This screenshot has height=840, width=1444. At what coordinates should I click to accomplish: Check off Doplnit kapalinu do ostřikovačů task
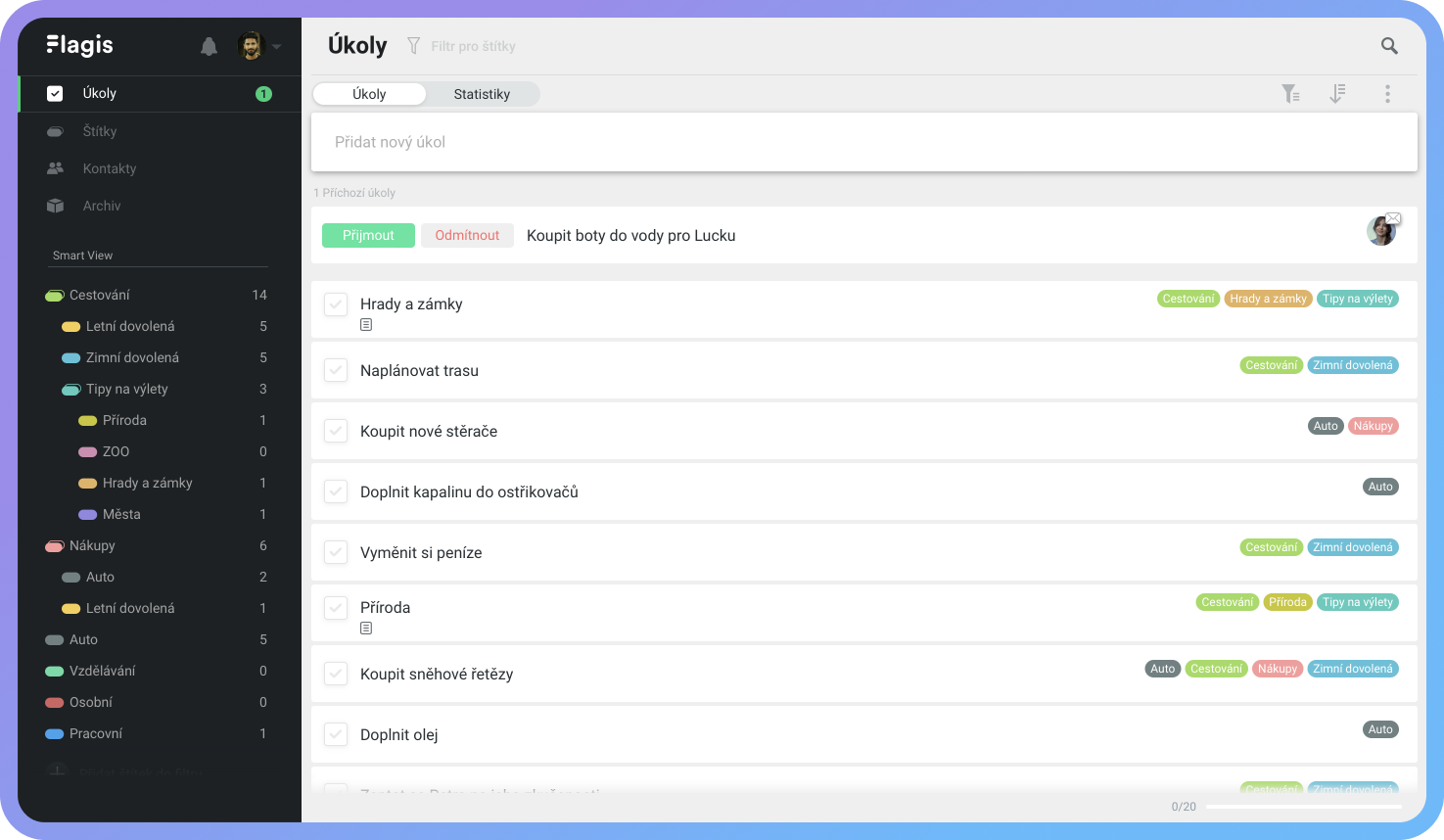click(336, 491)
